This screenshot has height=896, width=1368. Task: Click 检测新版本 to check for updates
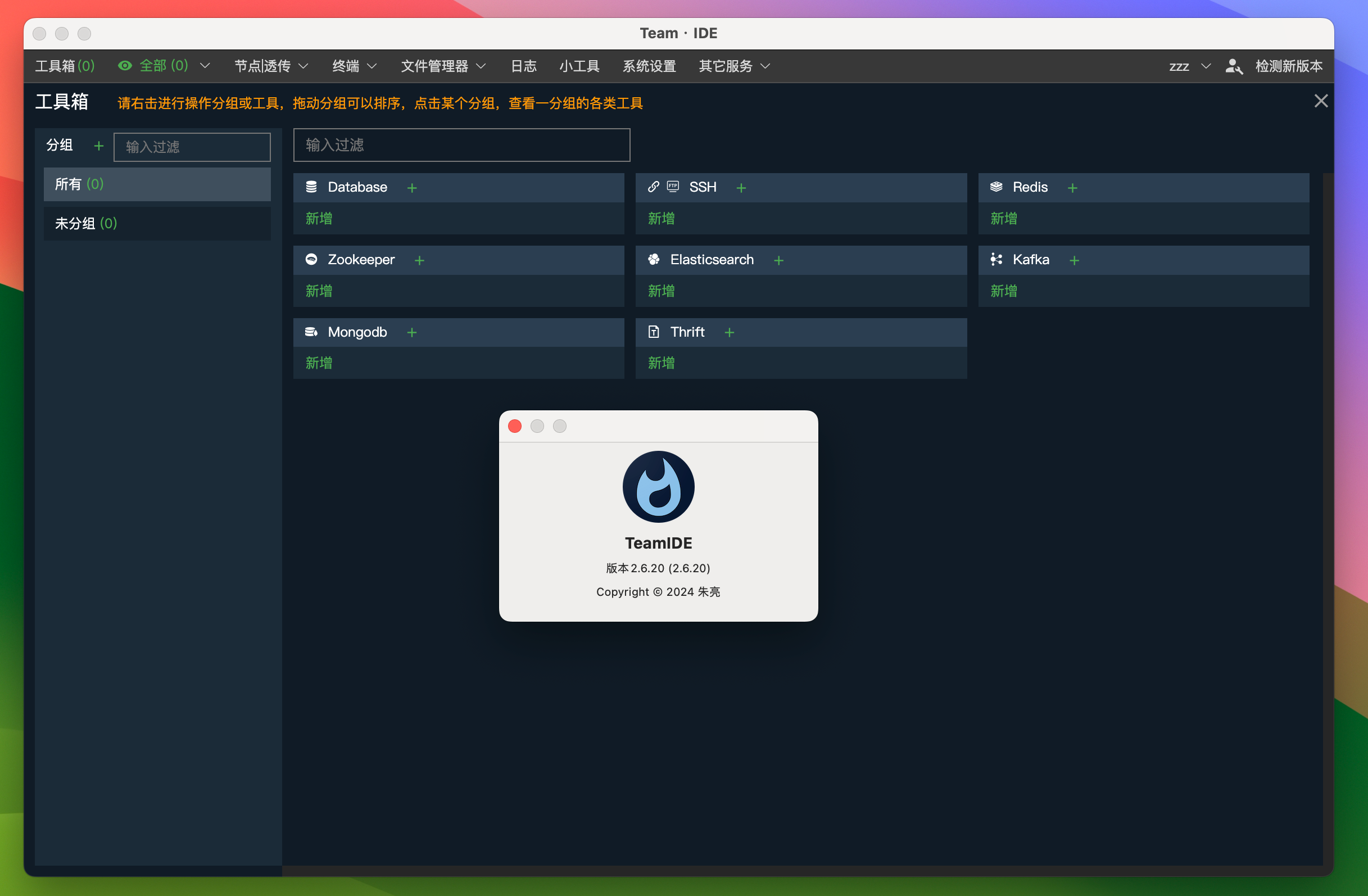tap(1288, 66)
